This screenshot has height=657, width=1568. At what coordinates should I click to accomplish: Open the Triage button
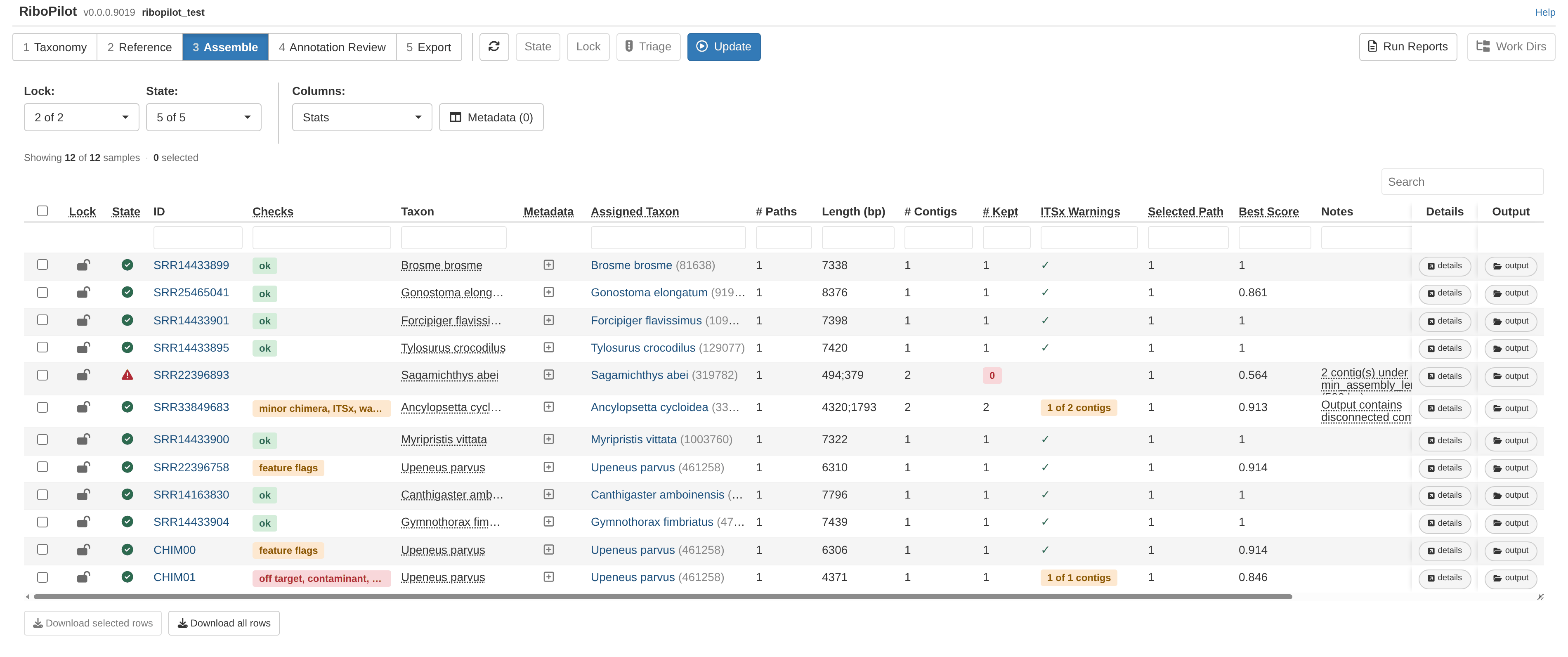(x=648, y=47)
